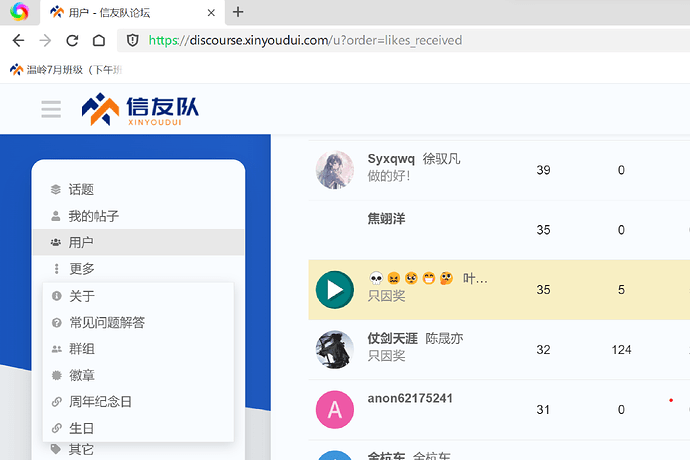Open 话题 in the sidebar
The height and width of the screenshot is (460, 690).
138,189
